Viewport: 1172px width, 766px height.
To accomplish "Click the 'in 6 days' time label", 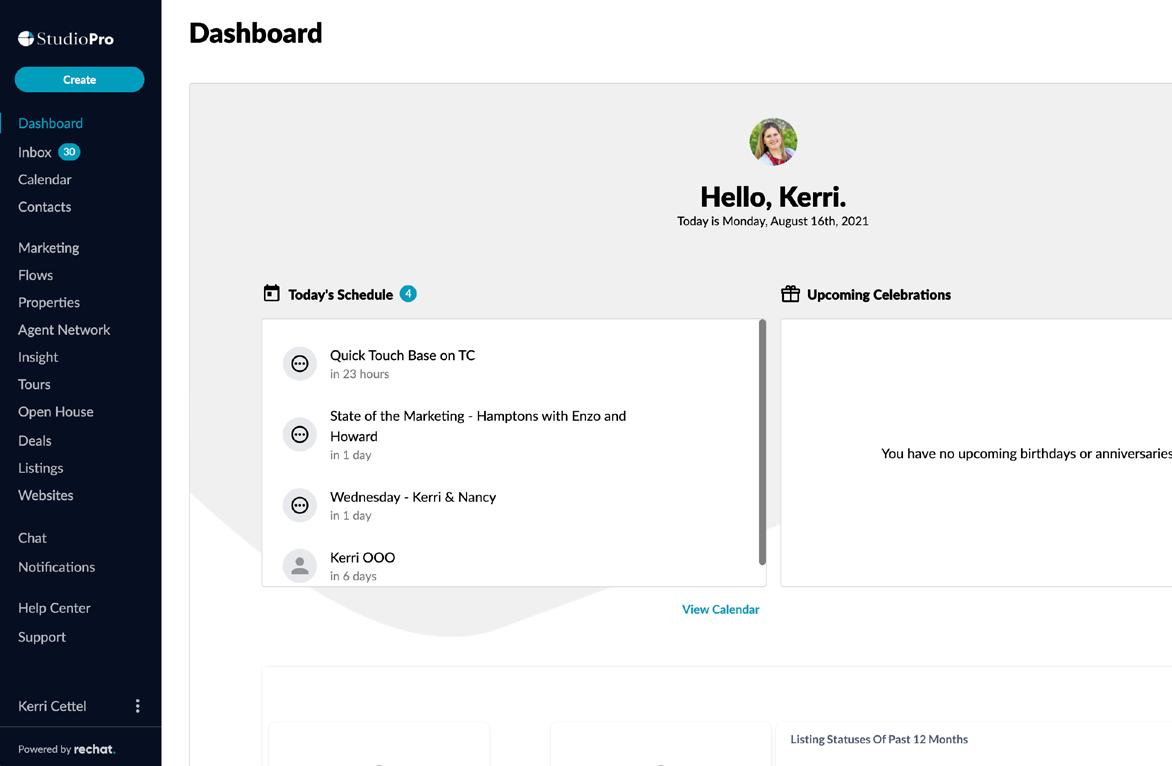I will (x=354, y=576).
